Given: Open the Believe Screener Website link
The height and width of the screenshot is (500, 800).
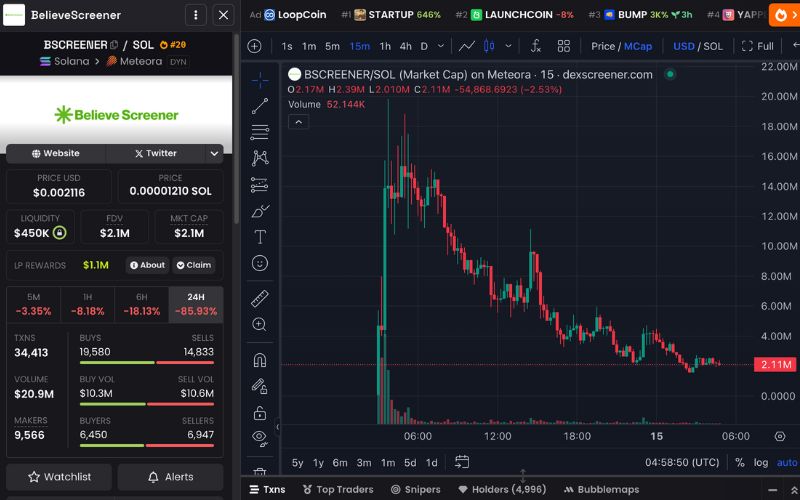Looking at the screenshot, I should (56, 153).
